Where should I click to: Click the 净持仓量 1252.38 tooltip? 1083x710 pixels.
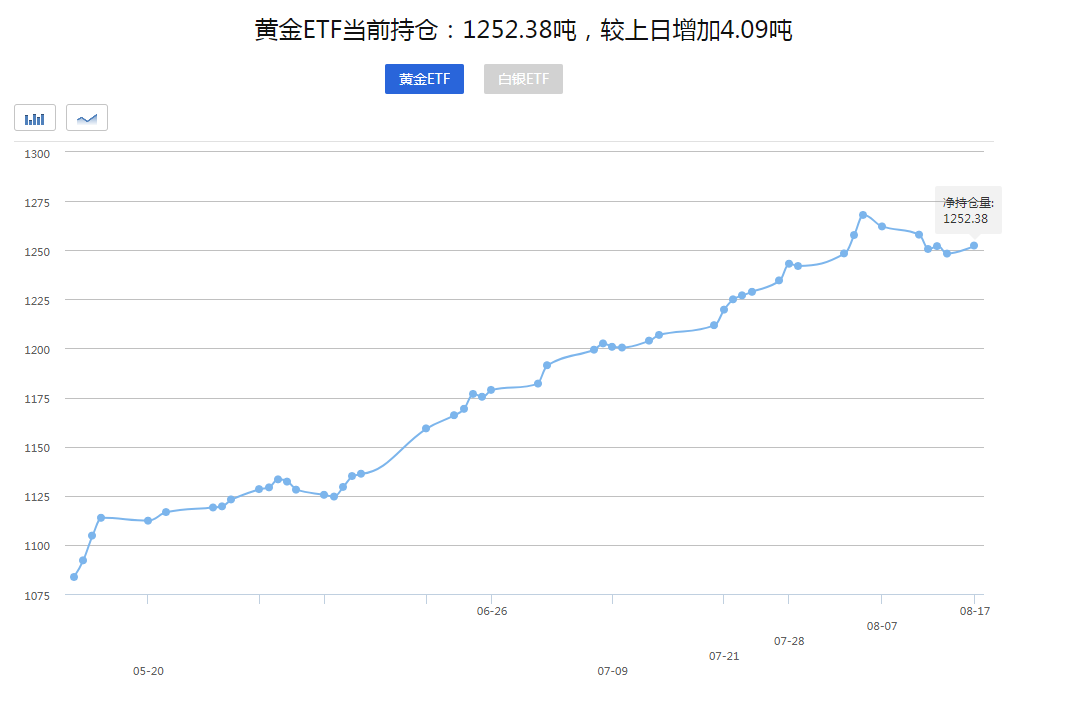[x=968, y=210]
